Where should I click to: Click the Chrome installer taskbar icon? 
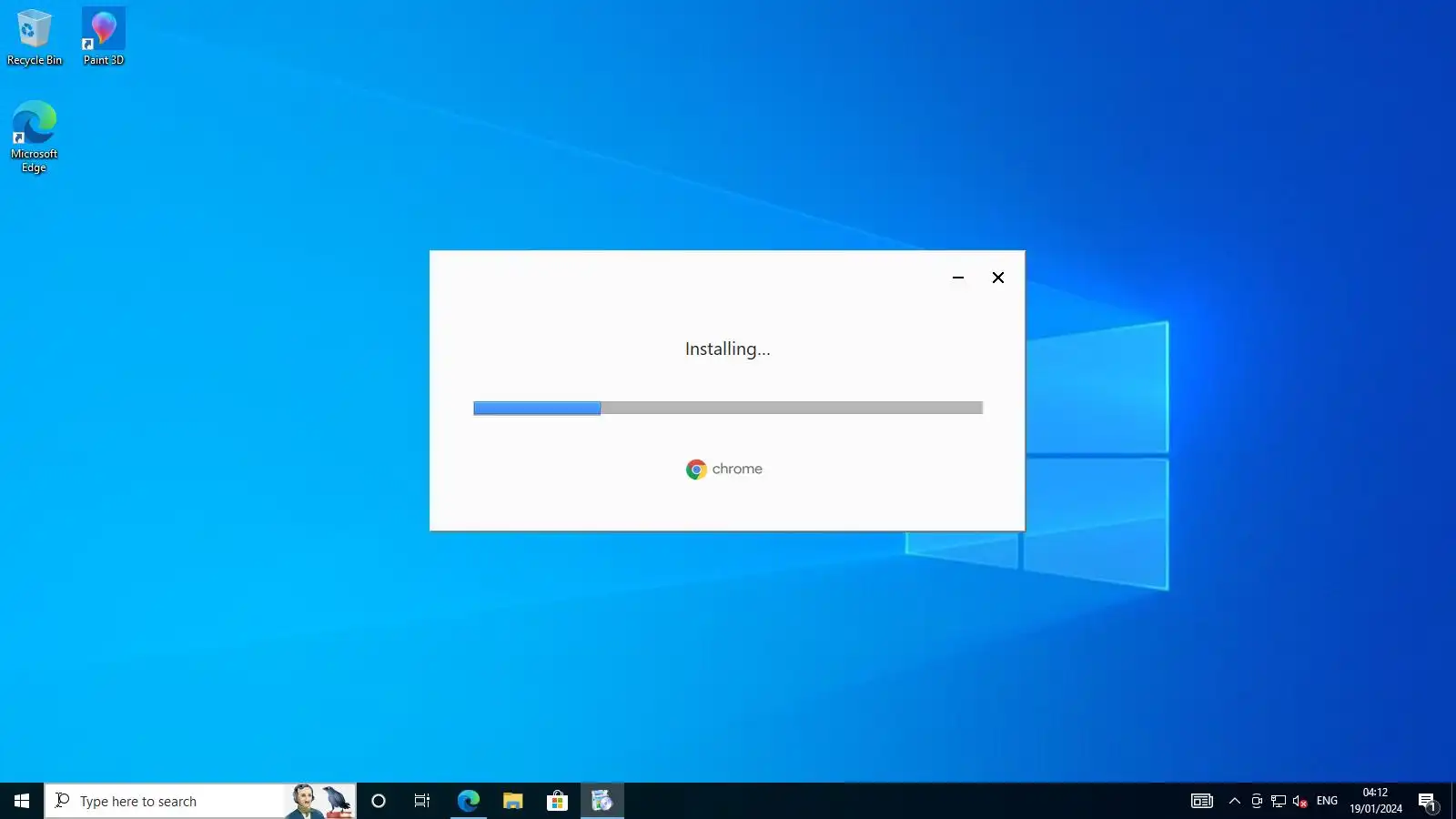coord(602,801)
